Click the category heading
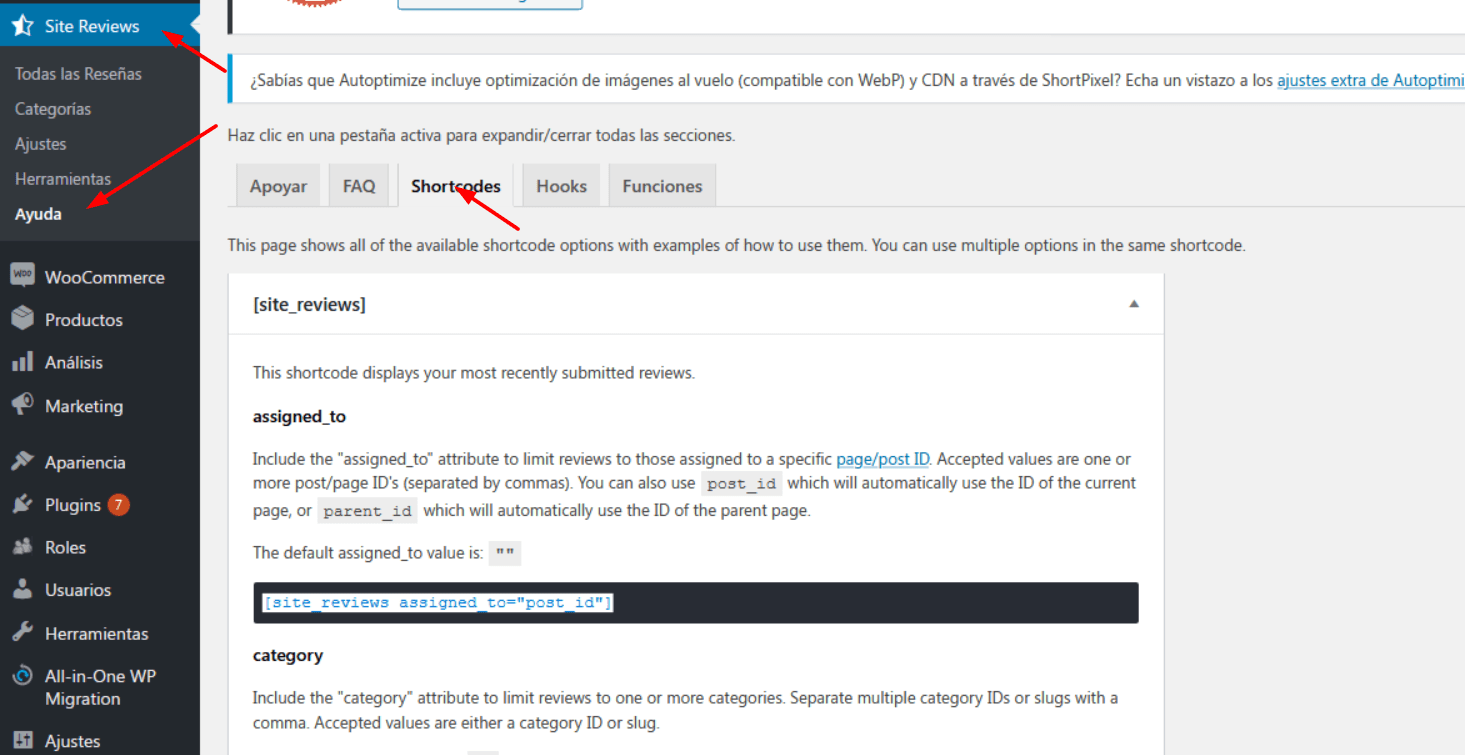Screen dimensions: 1465x755 (288, 656)
